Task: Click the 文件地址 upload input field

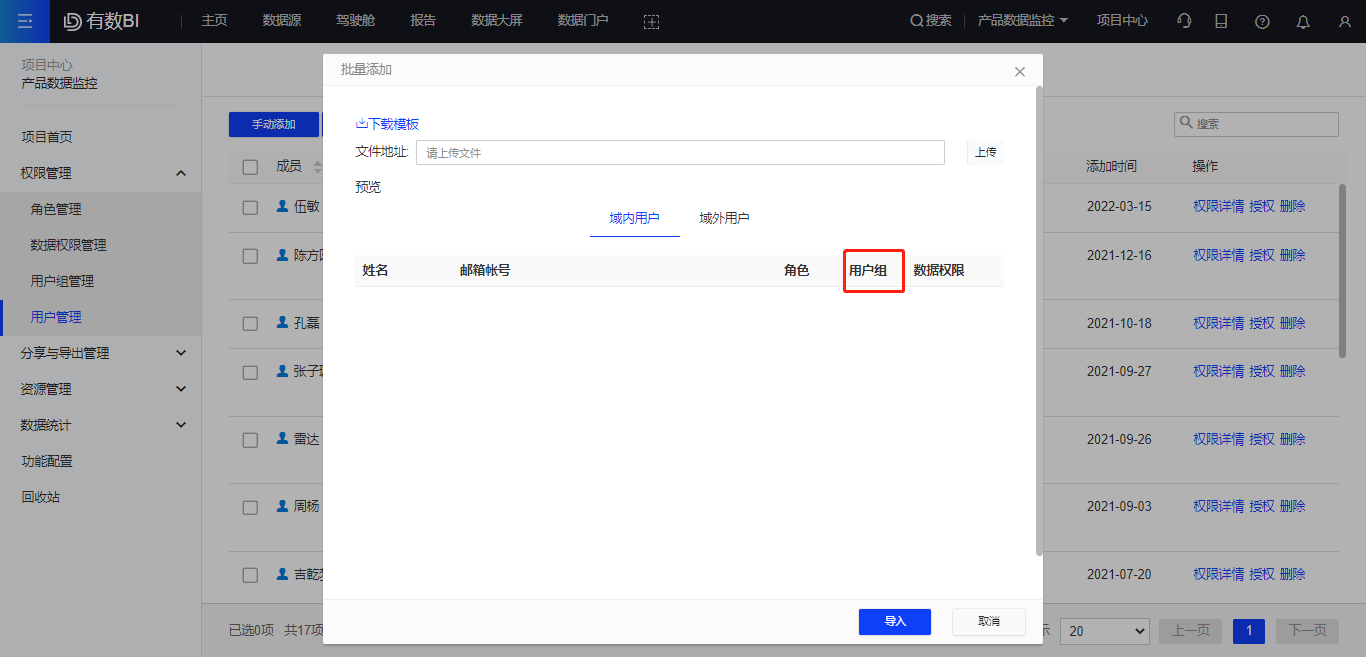Action: (x=680, y=152)
